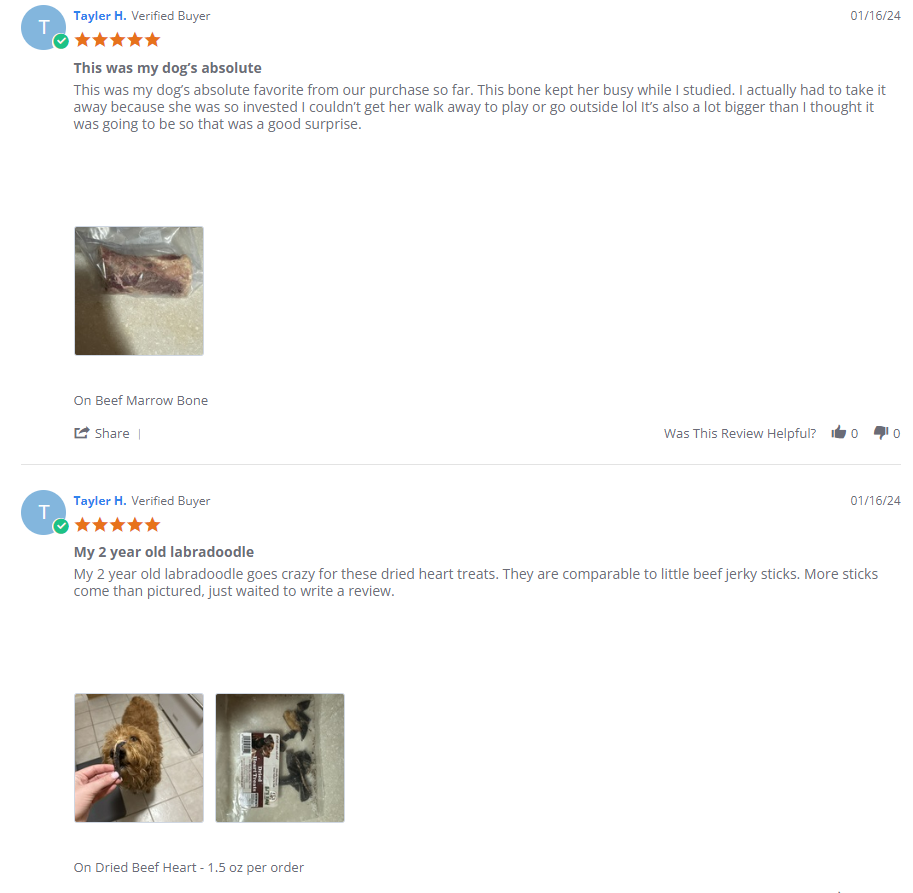Click five-star rating on labradoodle review
913x893 pixels.
pyautogui.click(x=118, y=525)
